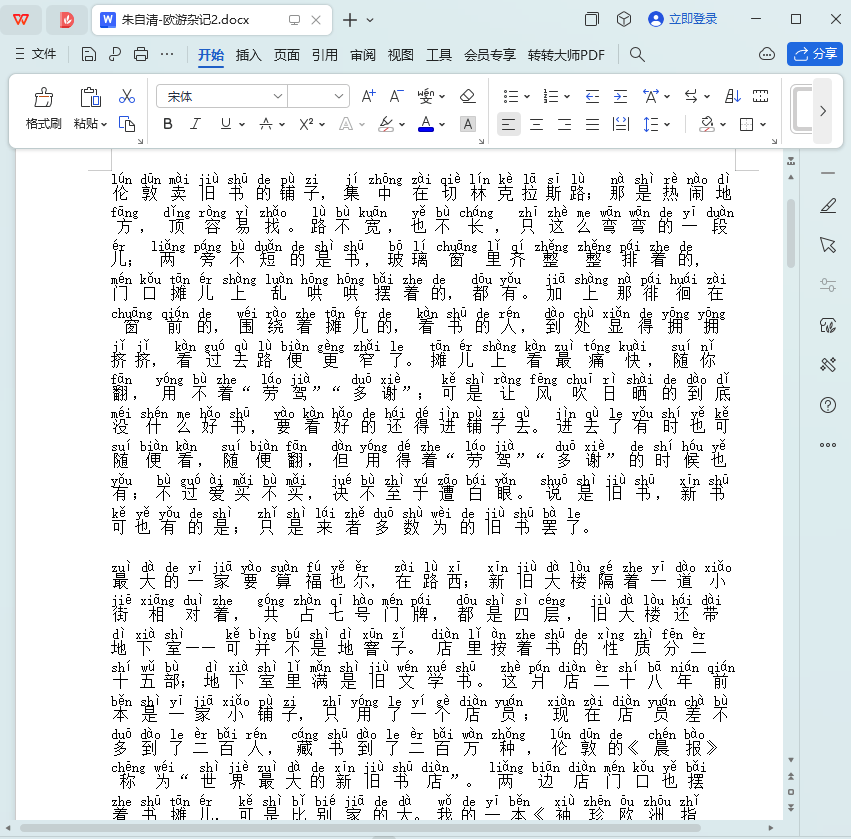851x839 pixels.
Task: Click the distributed alignment icon
Action: [620, 124]
